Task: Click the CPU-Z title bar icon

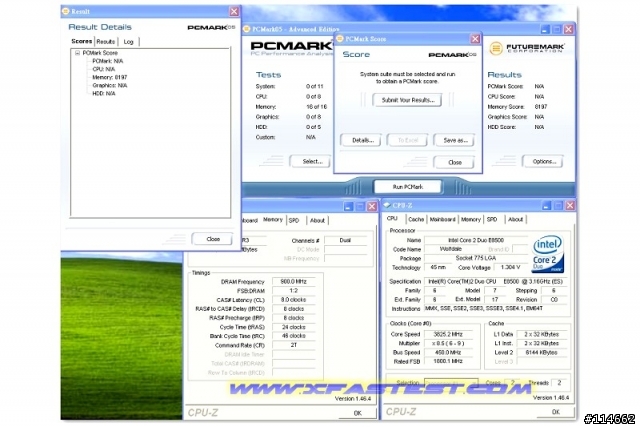Action: [x=387, y=205]
